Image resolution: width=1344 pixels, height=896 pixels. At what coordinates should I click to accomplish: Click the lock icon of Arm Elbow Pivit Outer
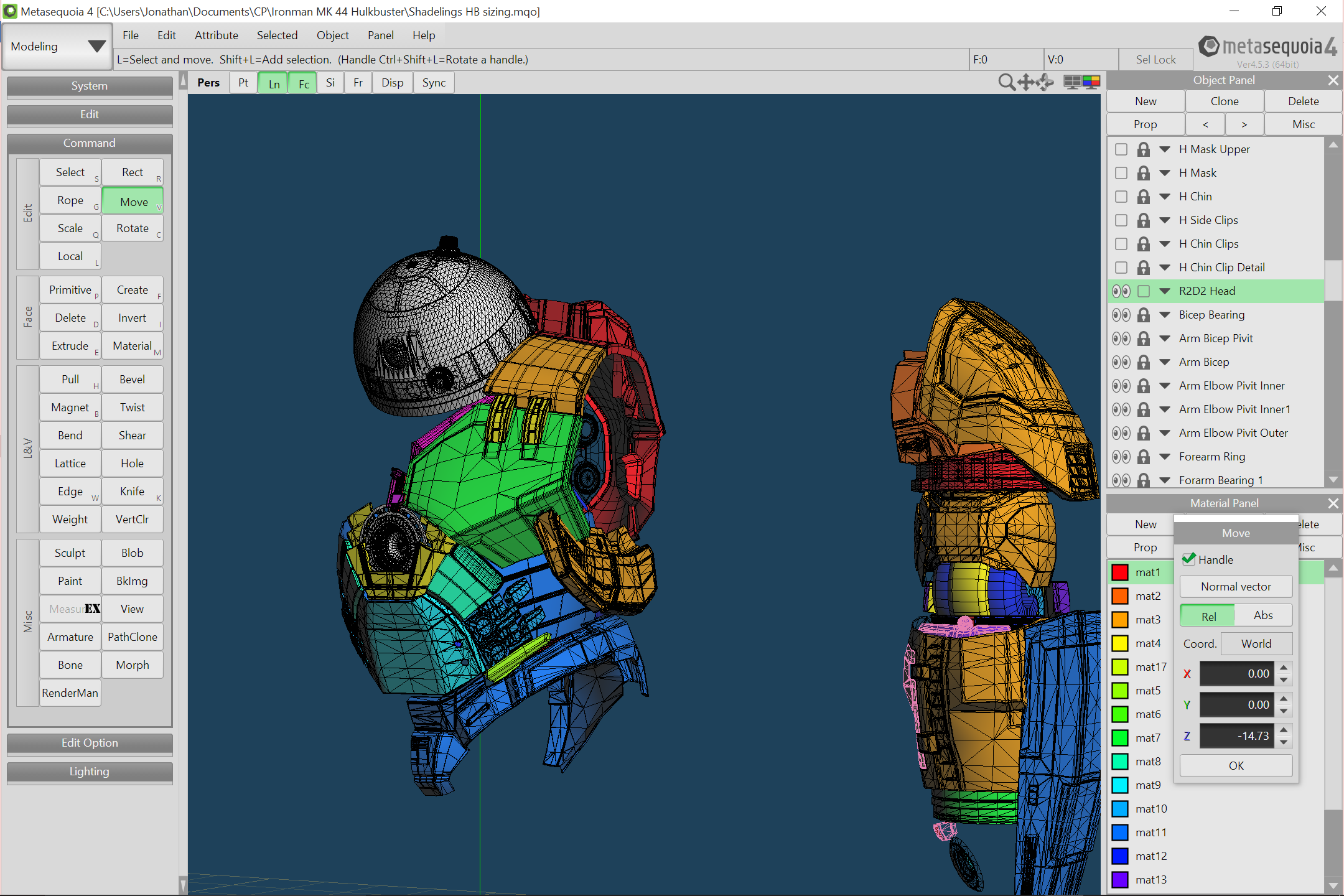coord(1144,433)
